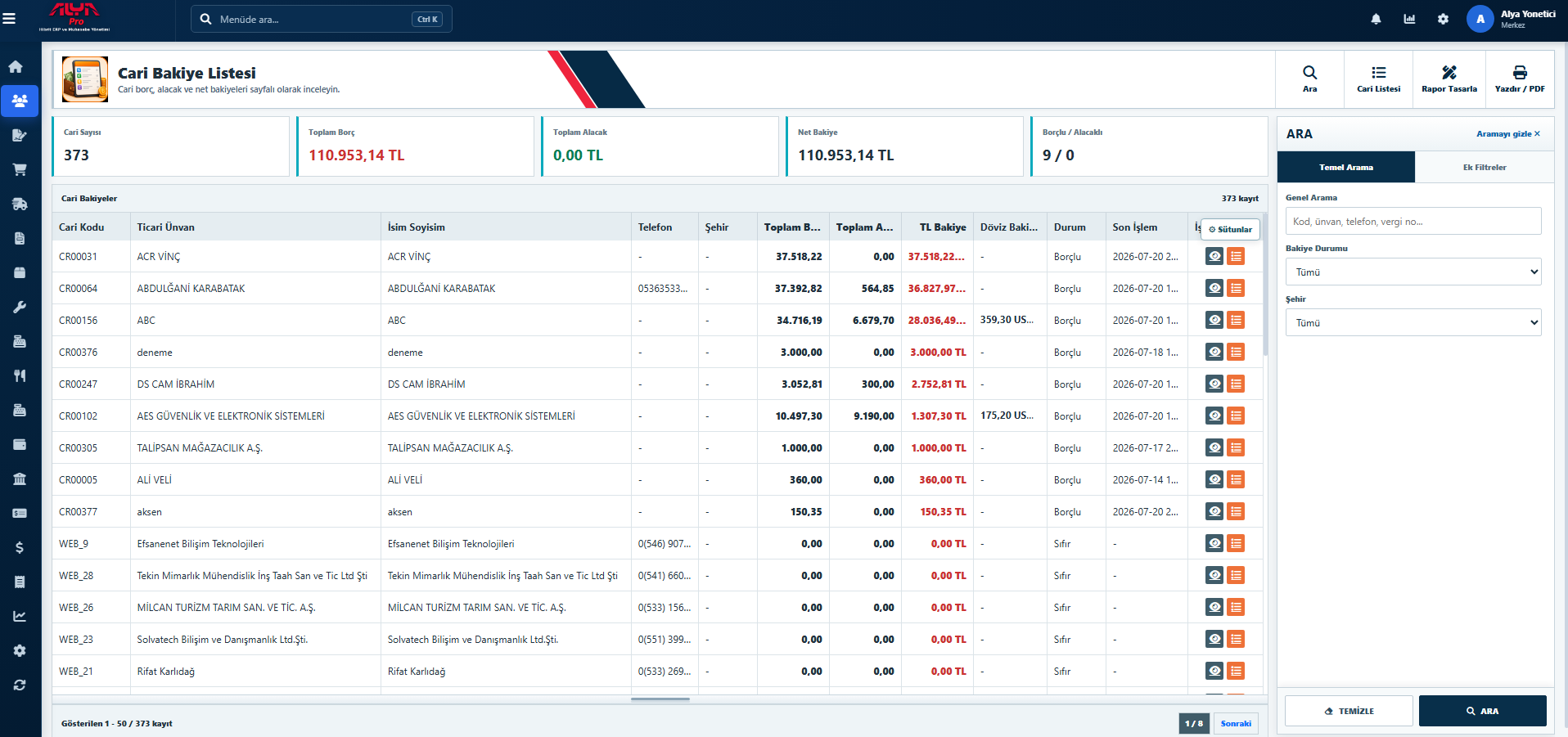This screenshot has width=1568, height=737.
Task: Open the chart statistics icon in header
Action: [x=1409, y=19]
